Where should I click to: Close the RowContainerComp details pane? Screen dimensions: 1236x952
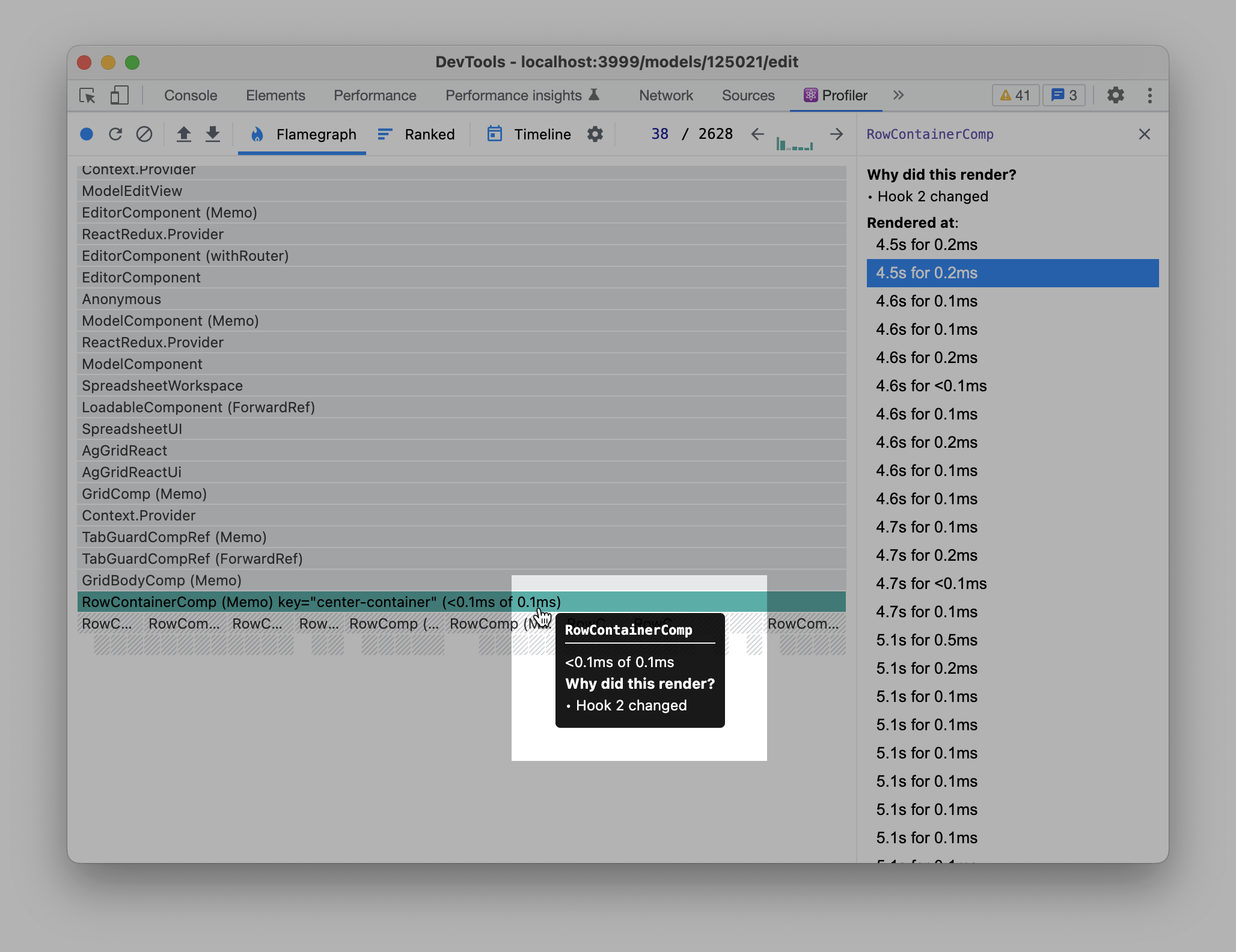pyautogui.click(x=1144, y=134)
